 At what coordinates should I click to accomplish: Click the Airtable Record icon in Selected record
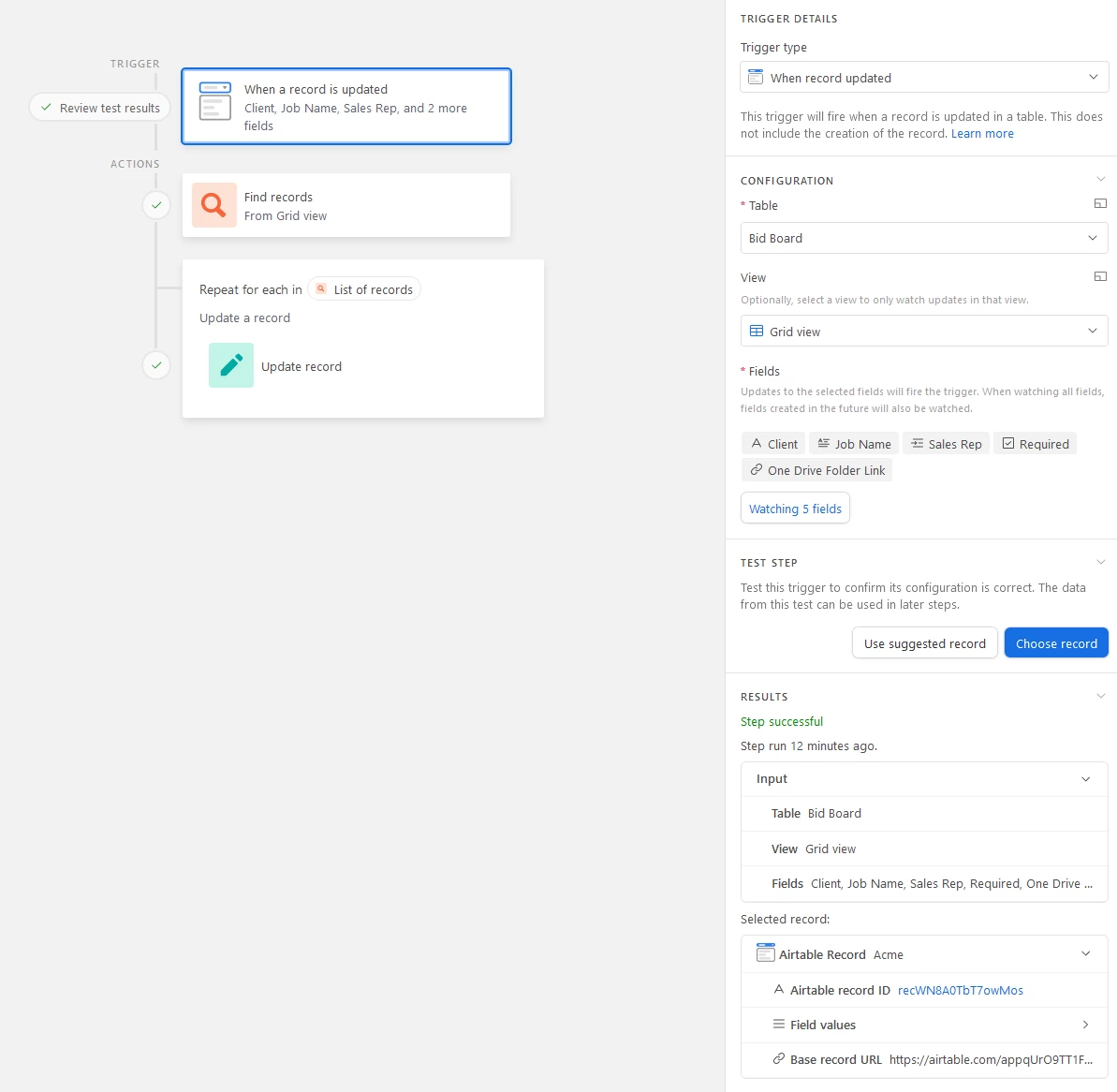[x=765, y=953]
